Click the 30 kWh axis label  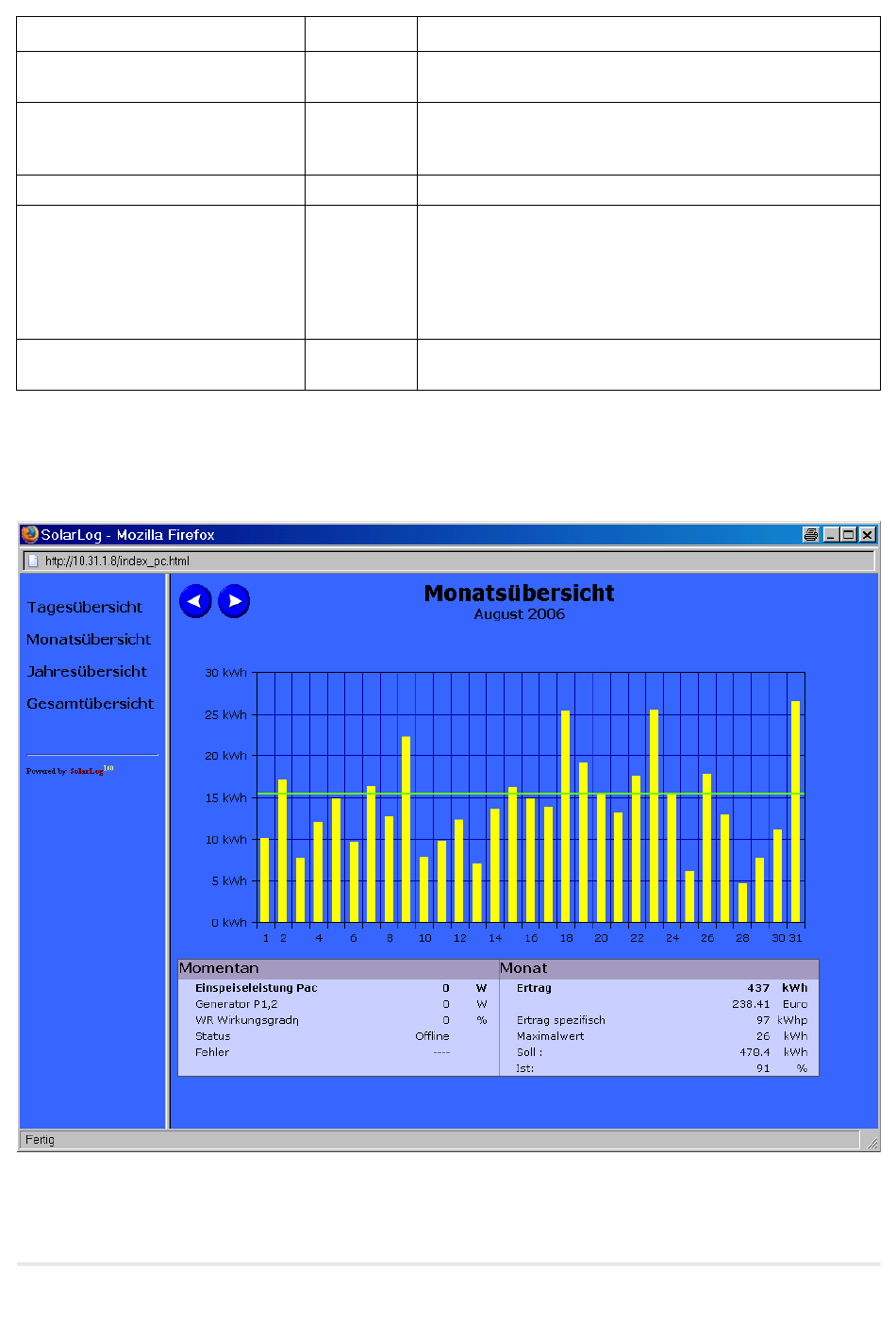(226, 673)
